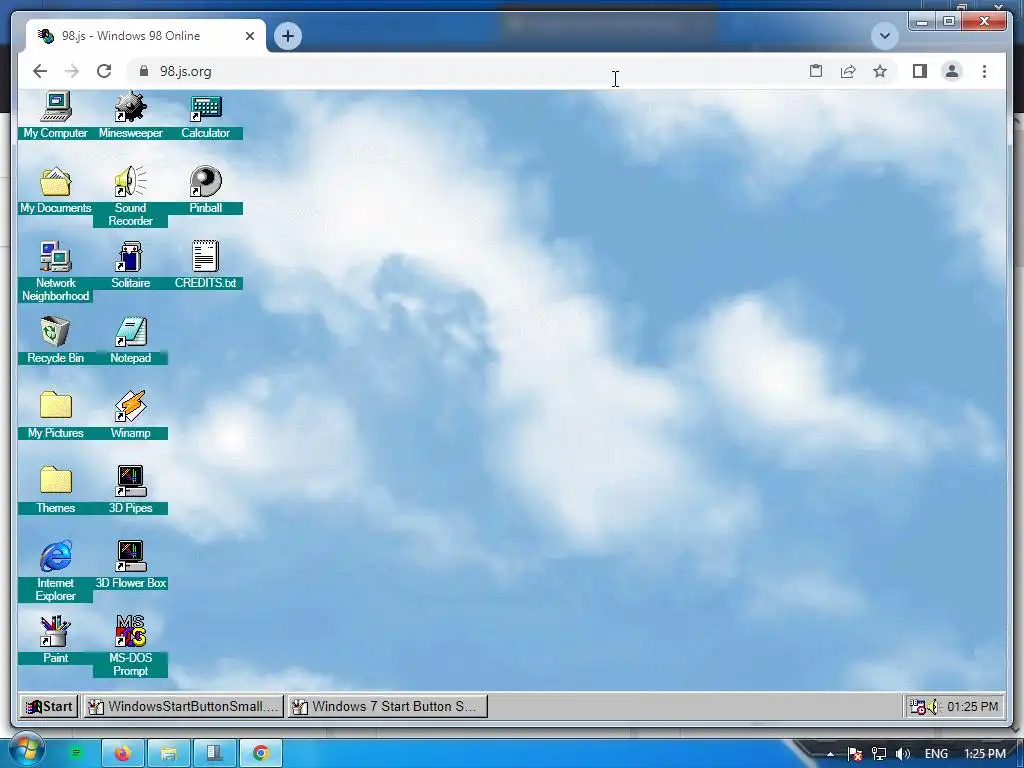Open the My Pictures folder

tap(56, 416)
